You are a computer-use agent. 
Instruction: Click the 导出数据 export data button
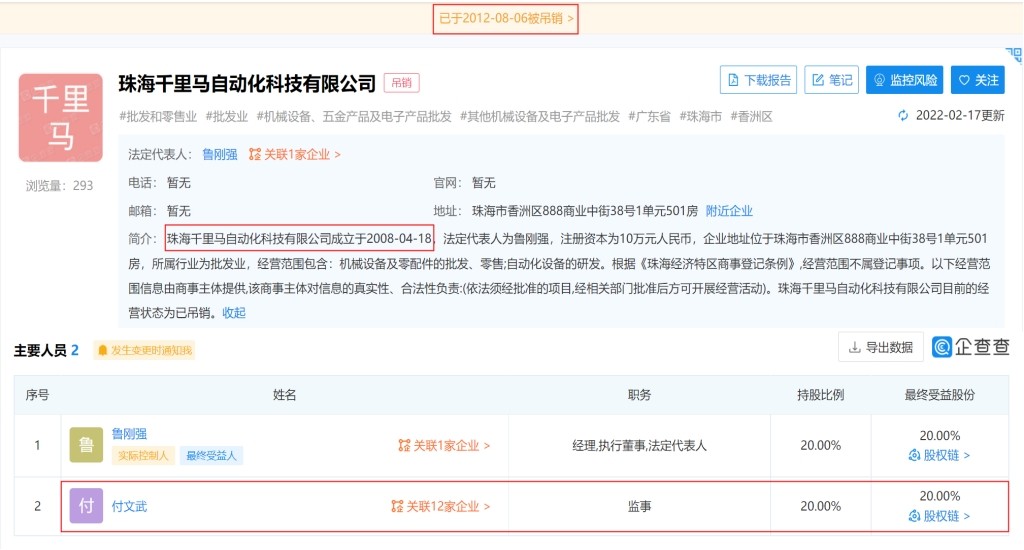point(880,347)
